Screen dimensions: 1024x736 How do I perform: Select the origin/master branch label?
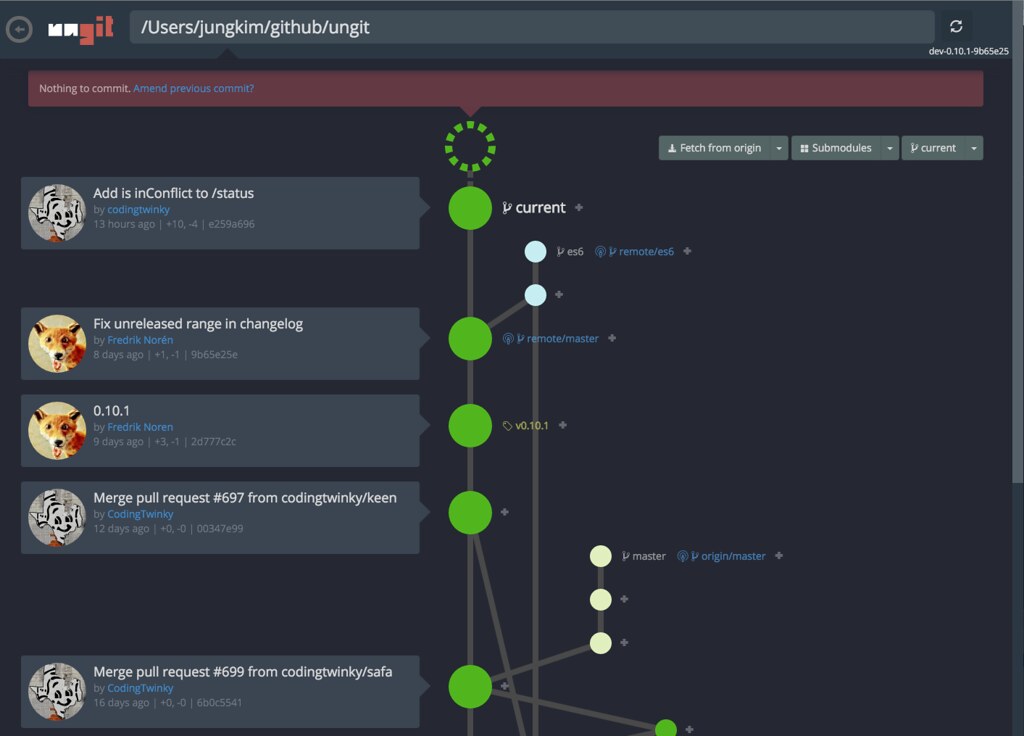point(721,556)
